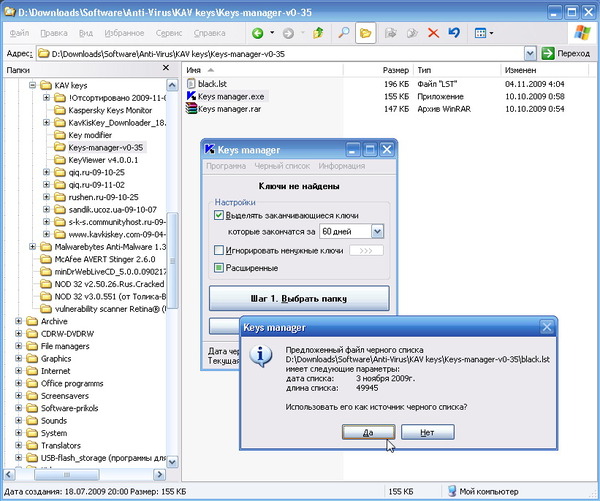This screenshot has width=600, height=501.
Task: Open the Views button in toolbar
Action: point(480,33)
